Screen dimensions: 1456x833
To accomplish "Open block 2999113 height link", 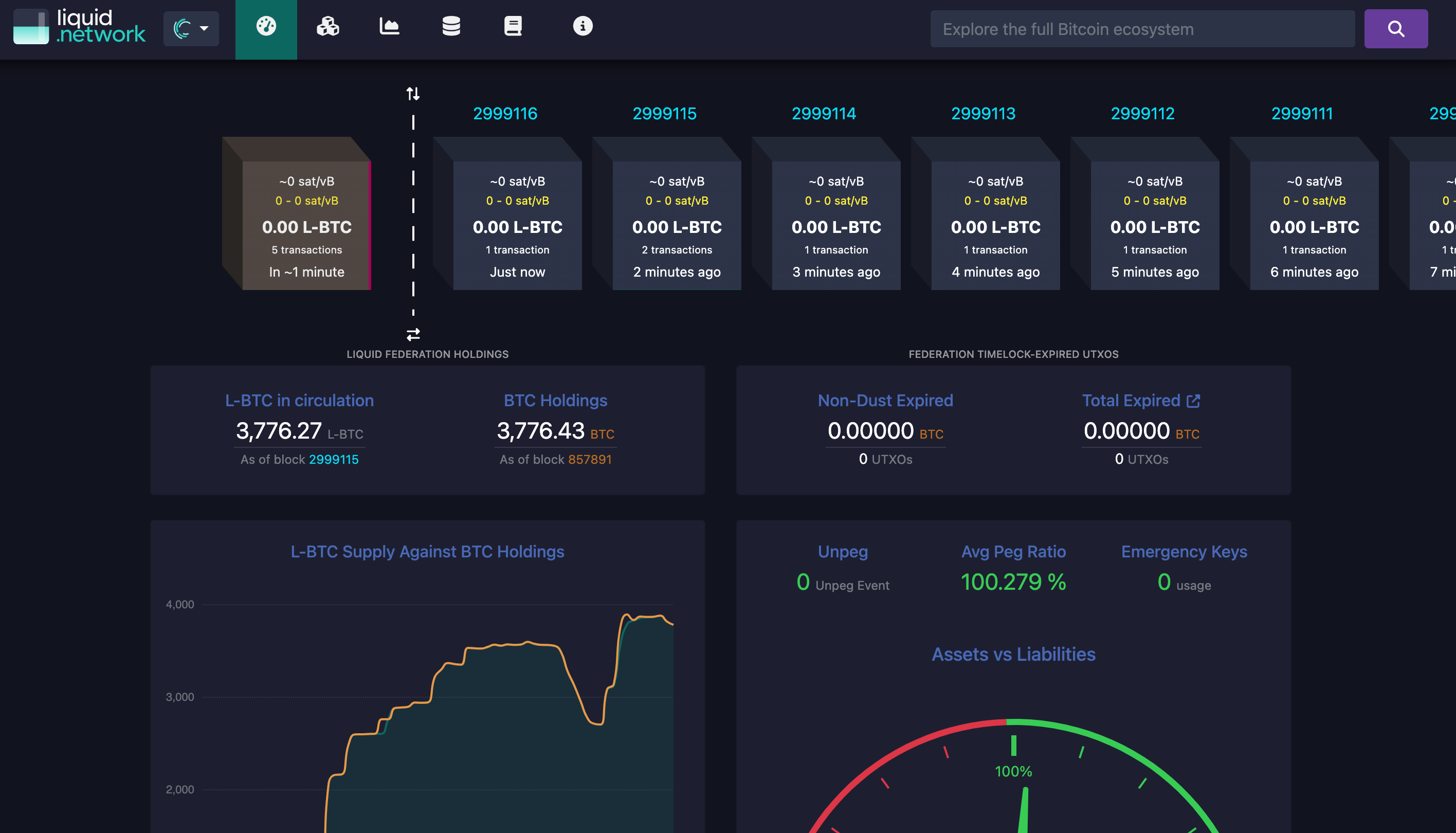I will (x=983, y=114).
